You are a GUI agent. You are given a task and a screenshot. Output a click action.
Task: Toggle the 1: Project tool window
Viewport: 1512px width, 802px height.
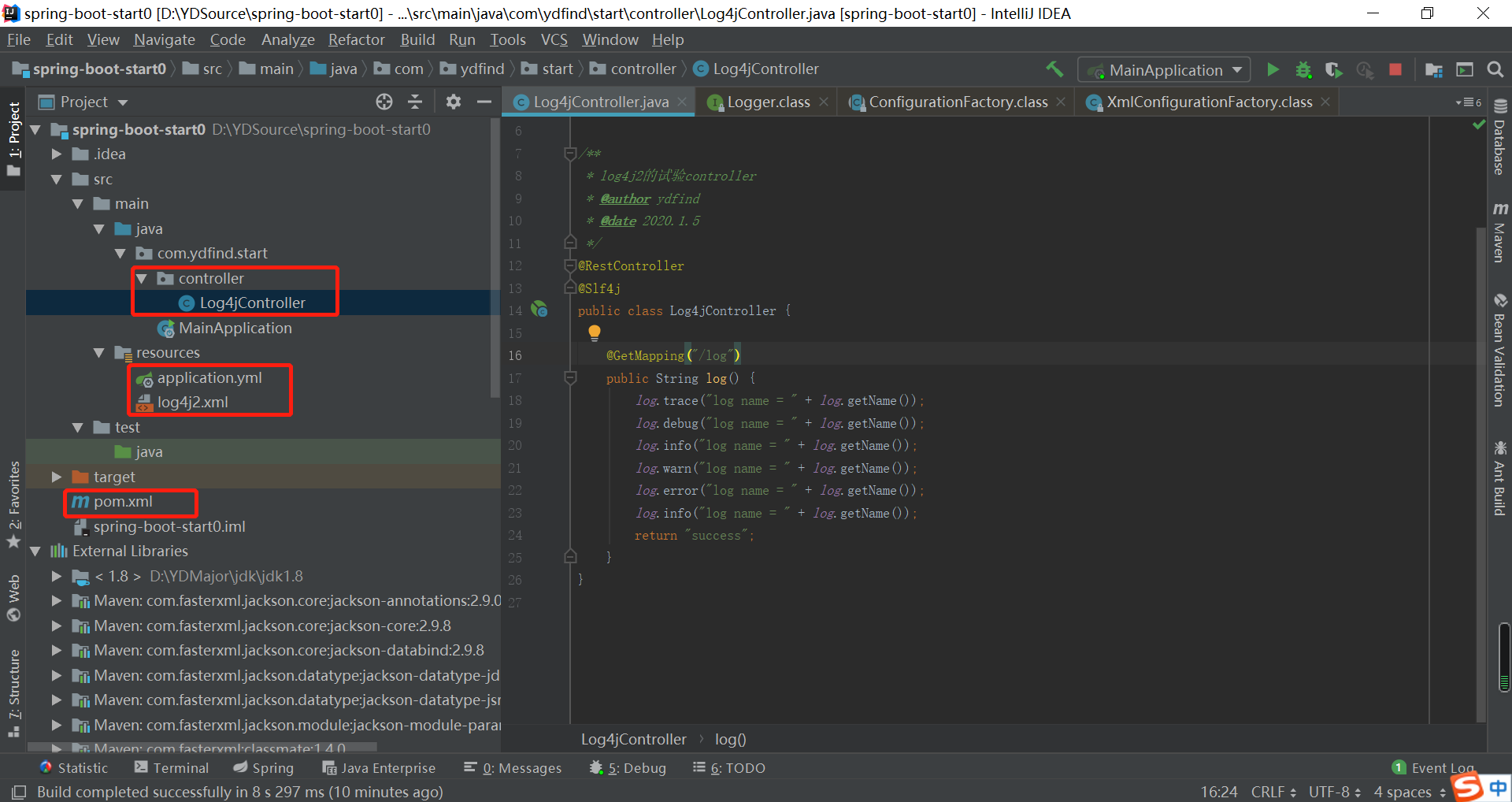point(13,140)
